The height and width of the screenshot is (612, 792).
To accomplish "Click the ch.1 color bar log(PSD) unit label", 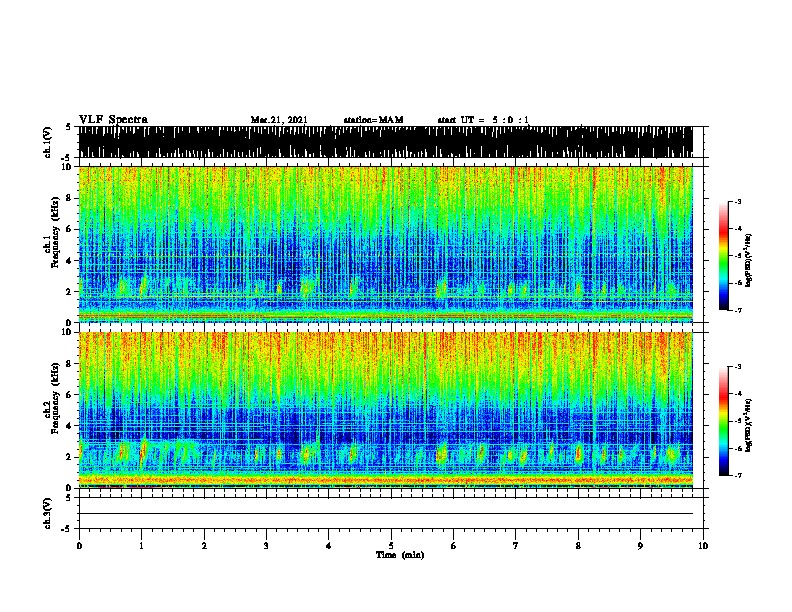I will click(749, 260).
